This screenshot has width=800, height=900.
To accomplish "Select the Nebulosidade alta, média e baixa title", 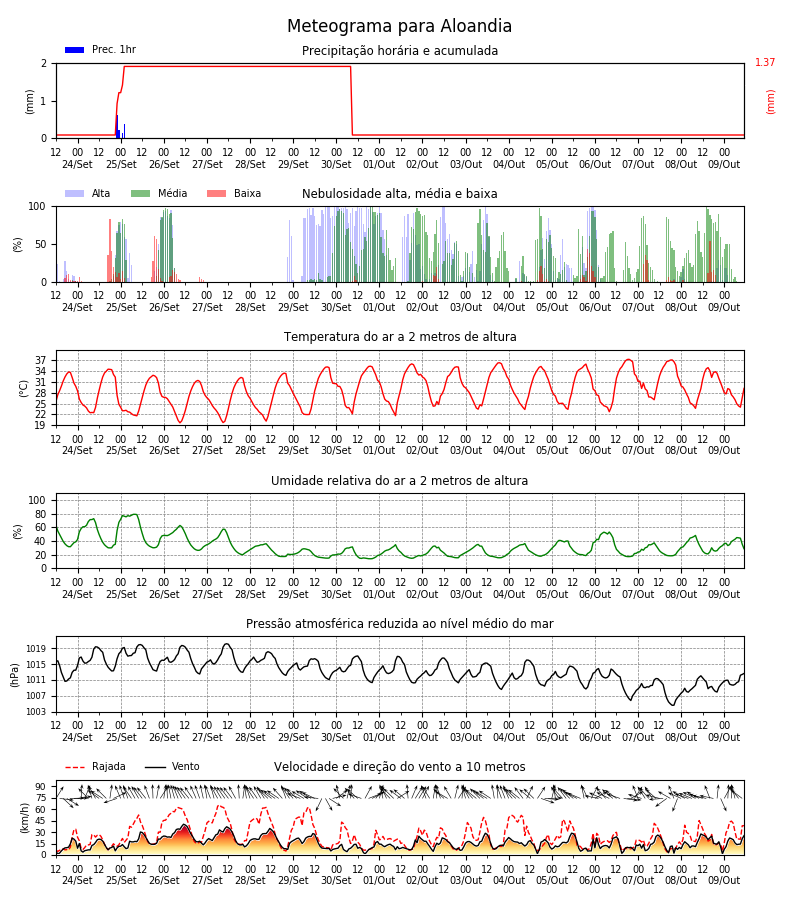I will click(x=399, y=193).
